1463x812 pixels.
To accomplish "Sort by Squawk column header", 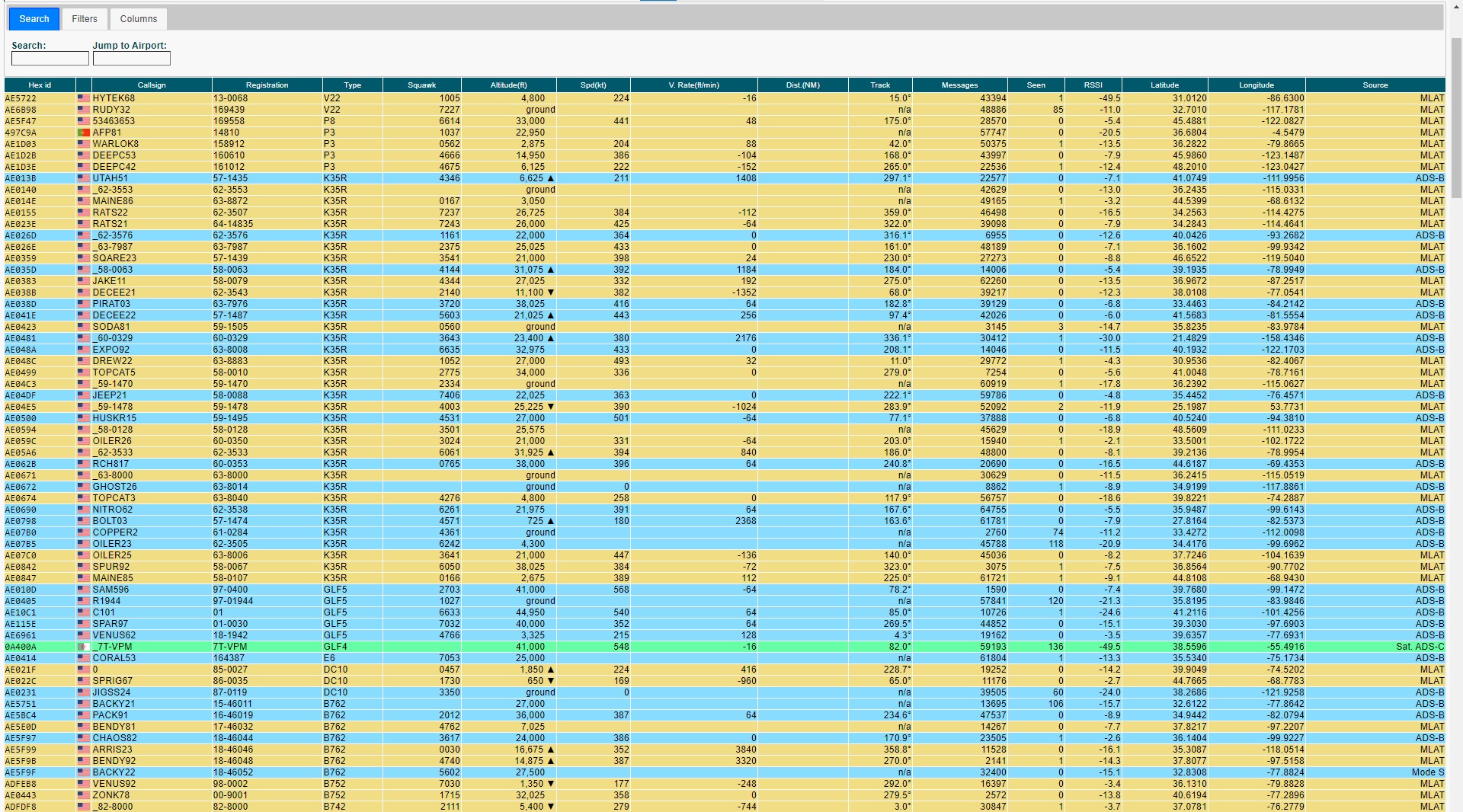I will [422, 85].
